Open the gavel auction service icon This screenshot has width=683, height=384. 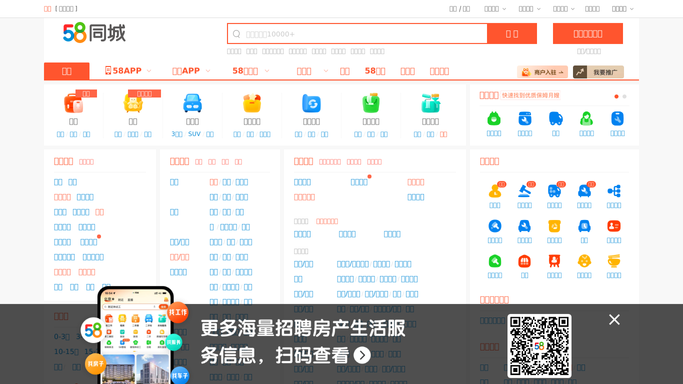tap(524, 191)
